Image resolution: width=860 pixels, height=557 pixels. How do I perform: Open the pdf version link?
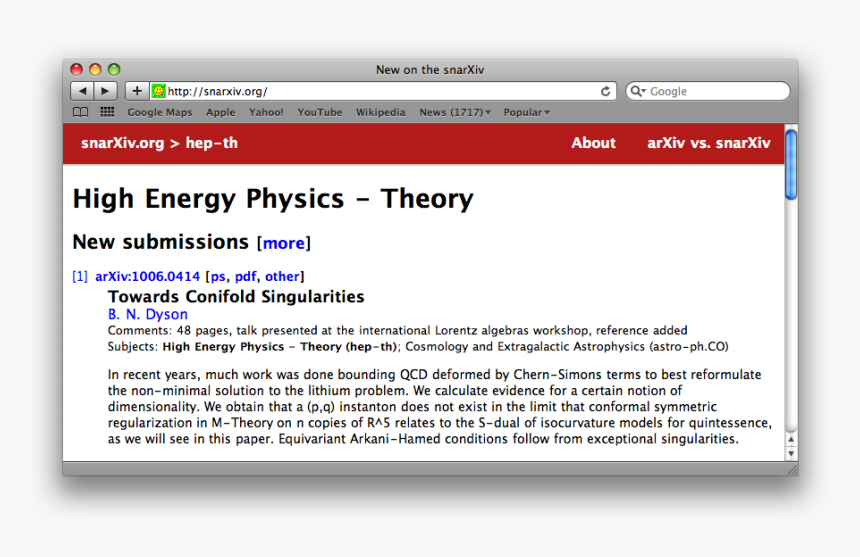point(245,276)
